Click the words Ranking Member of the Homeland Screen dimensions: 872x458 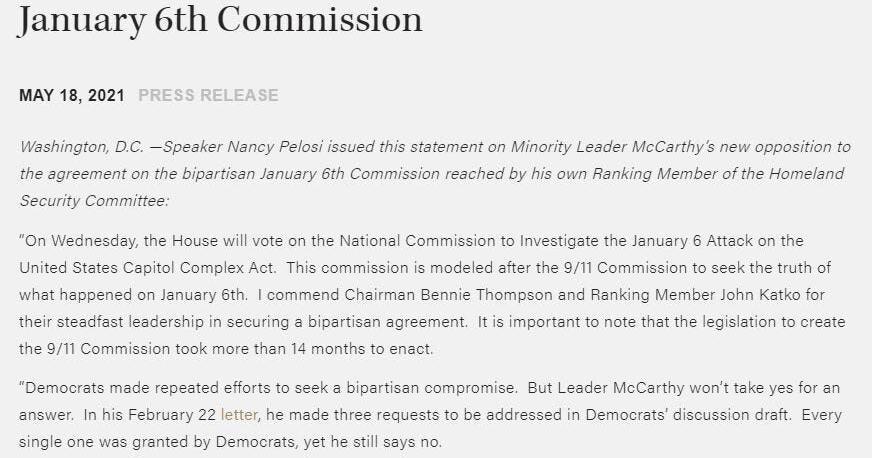(719, 174)
